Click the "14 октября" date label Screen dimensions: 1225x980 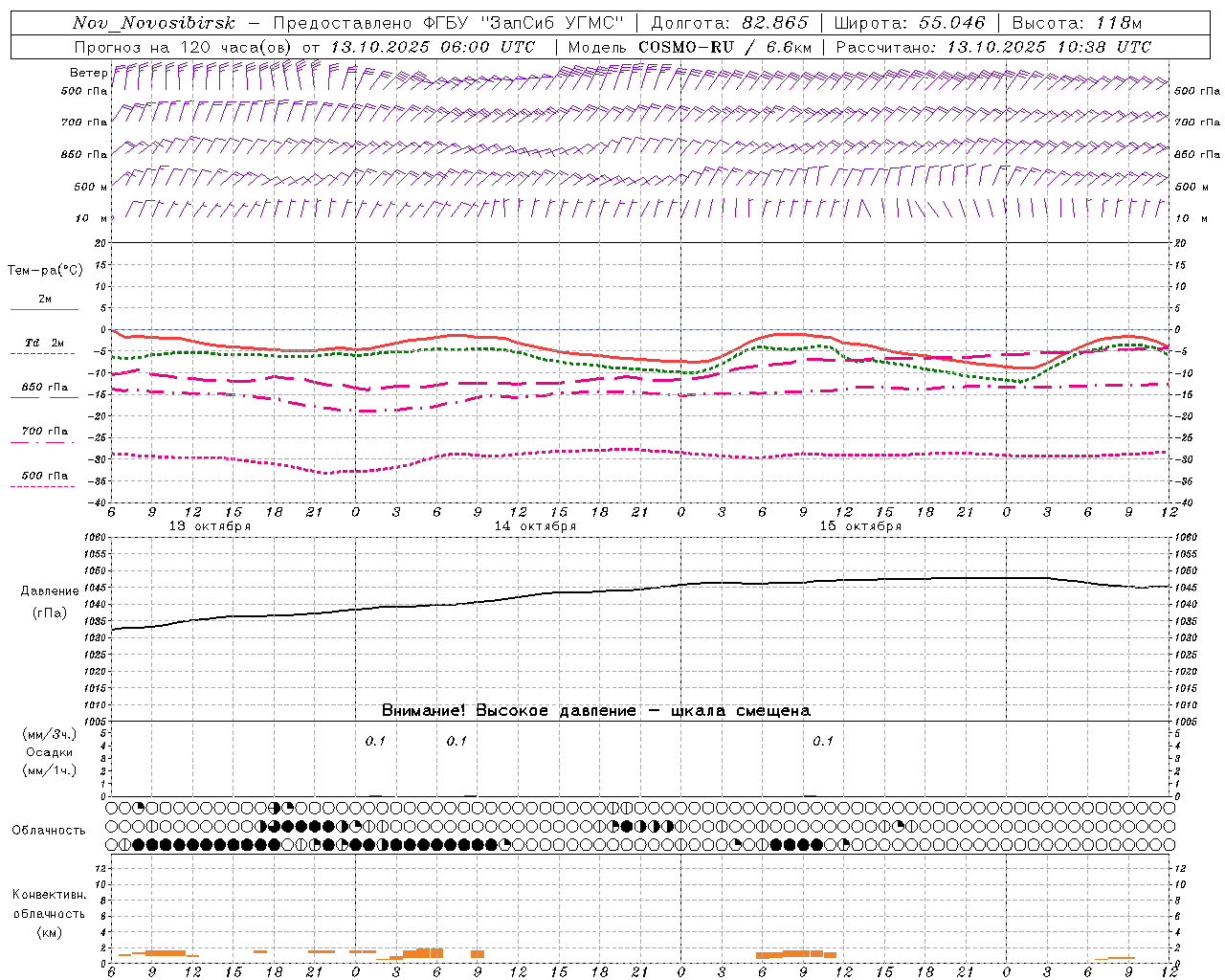tap(535, 526)
